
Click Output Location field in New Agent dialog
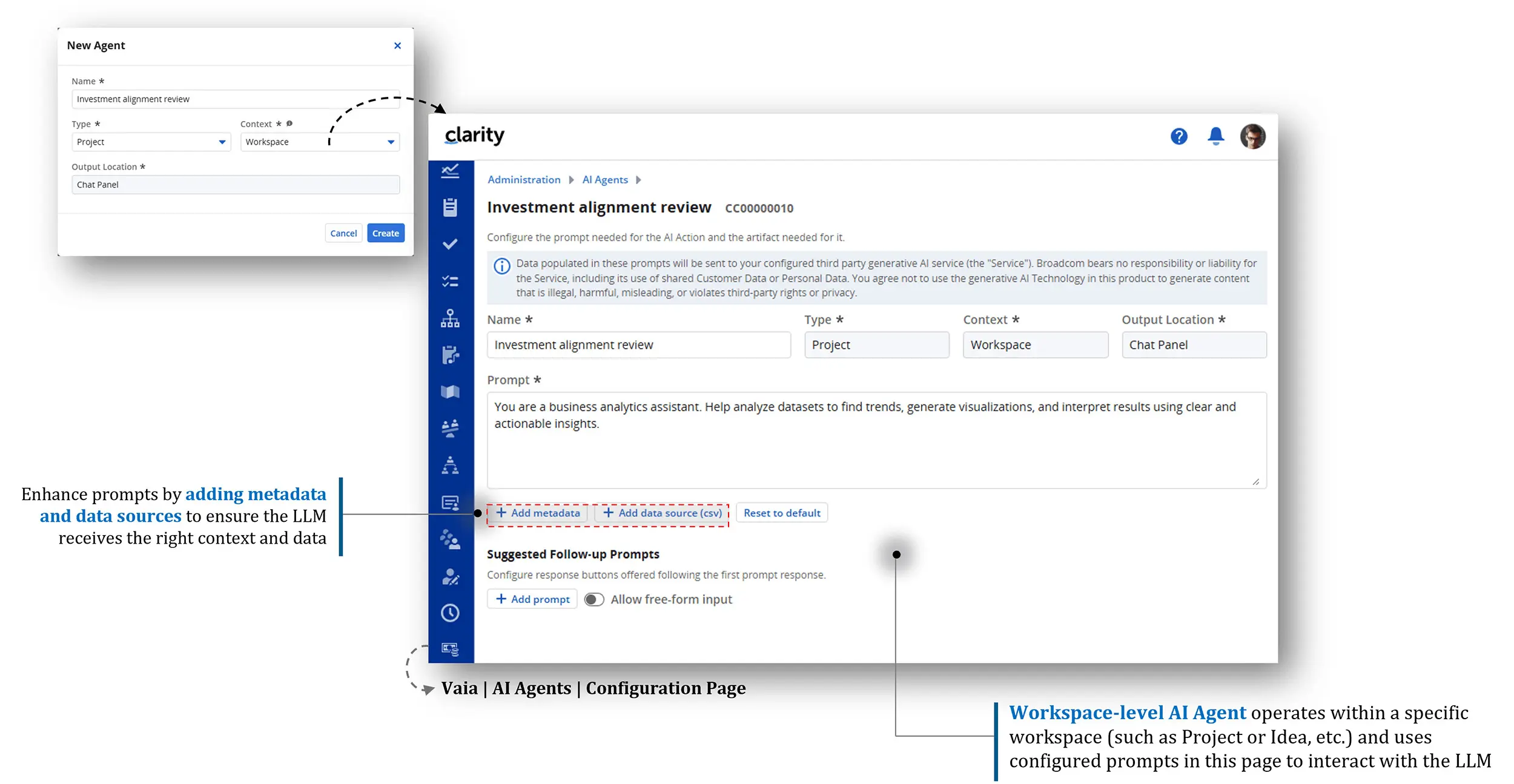tap(236, 185)
